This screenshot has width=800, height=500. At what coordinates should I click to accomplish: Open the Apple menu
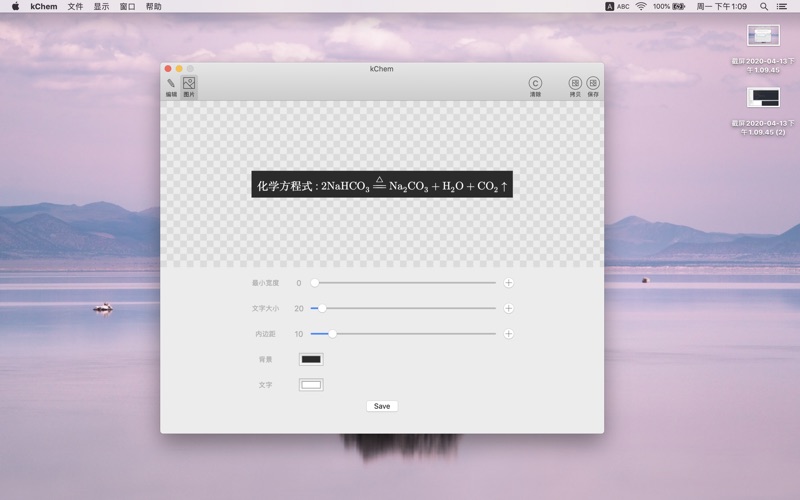point(15,6)
